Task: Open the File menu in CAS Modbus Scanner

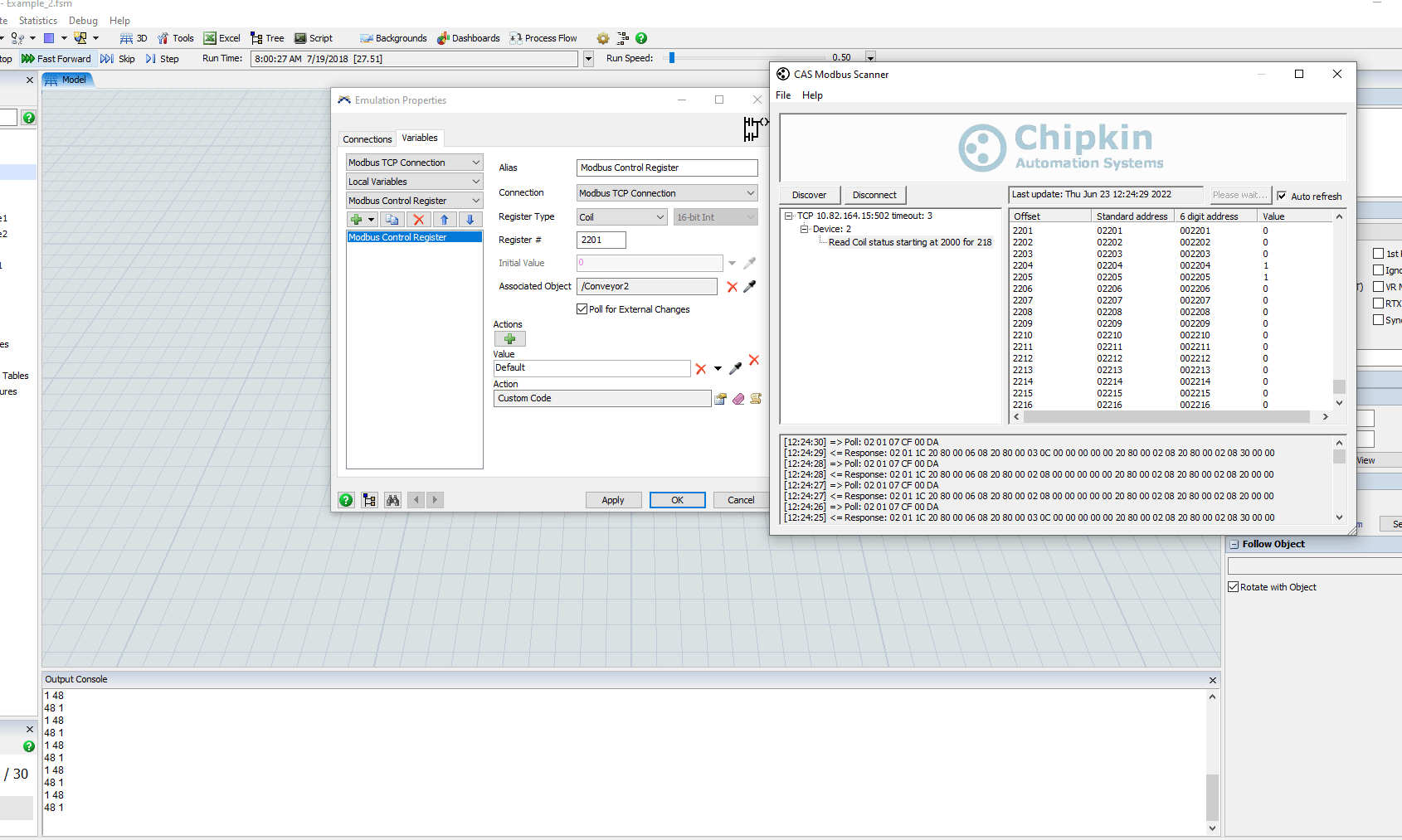Action: point(782,95)
